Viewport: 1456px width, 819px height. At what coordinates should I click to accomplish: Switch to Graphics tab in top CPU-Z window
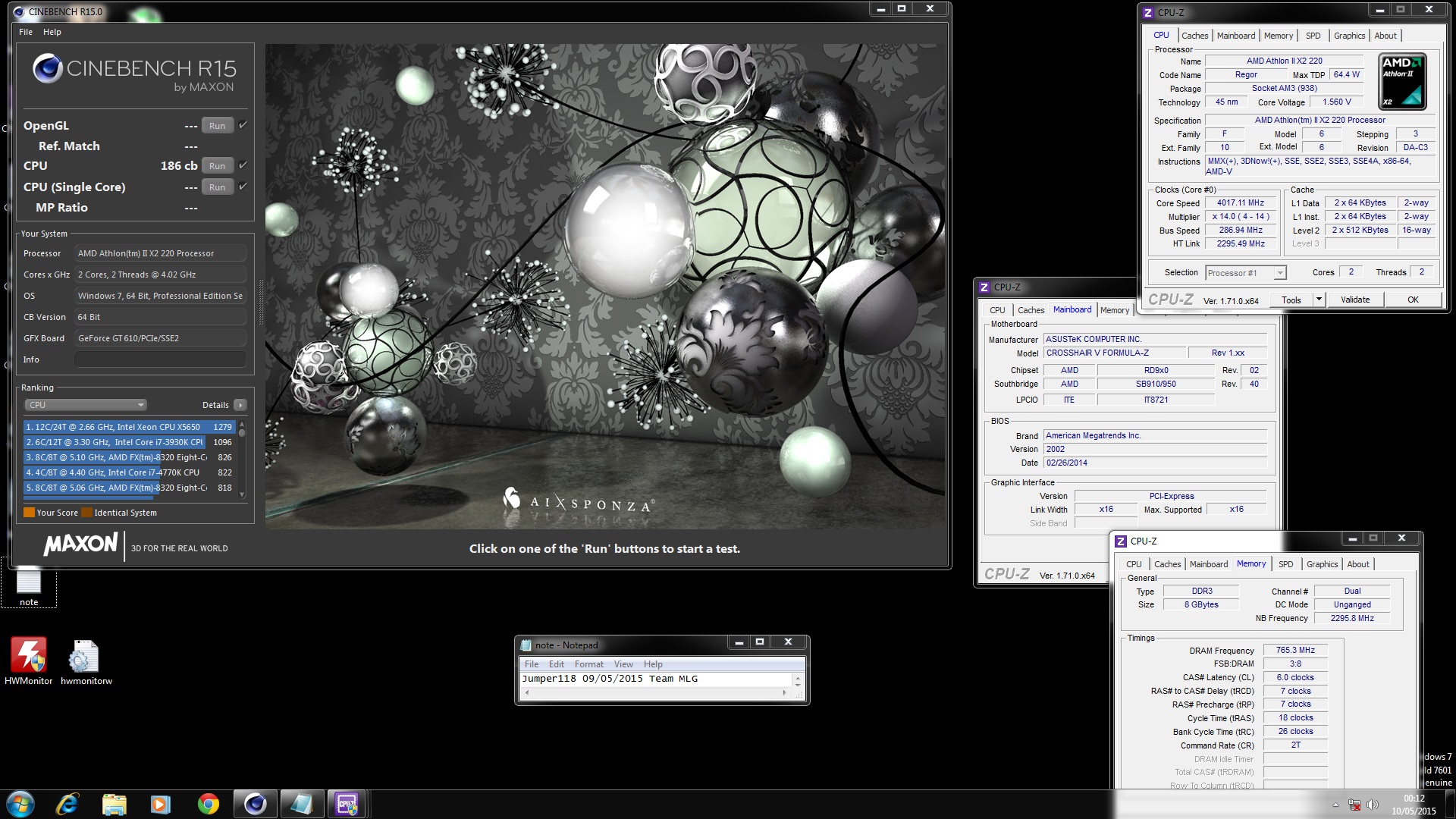tap(1349, 36)
